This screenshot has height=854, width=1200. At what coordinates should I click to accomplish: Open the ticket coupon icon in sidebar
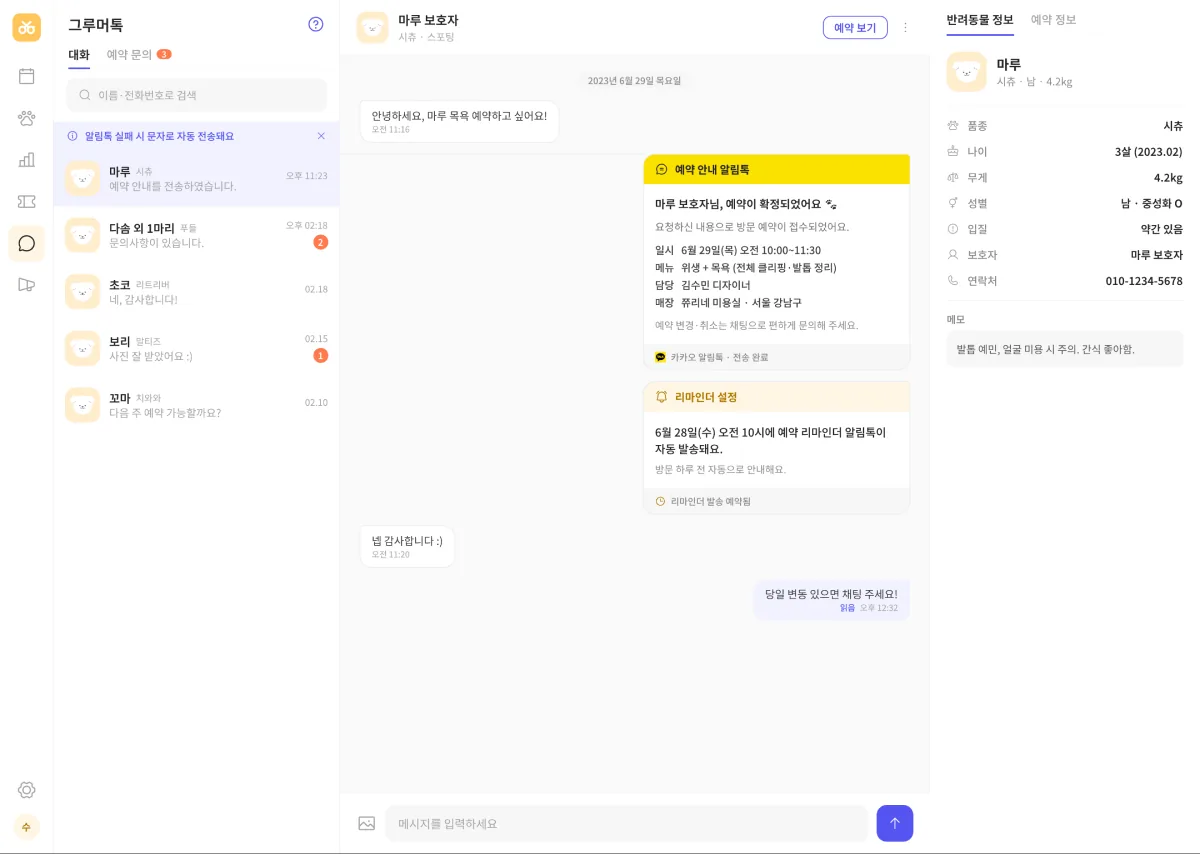point(27,202)
